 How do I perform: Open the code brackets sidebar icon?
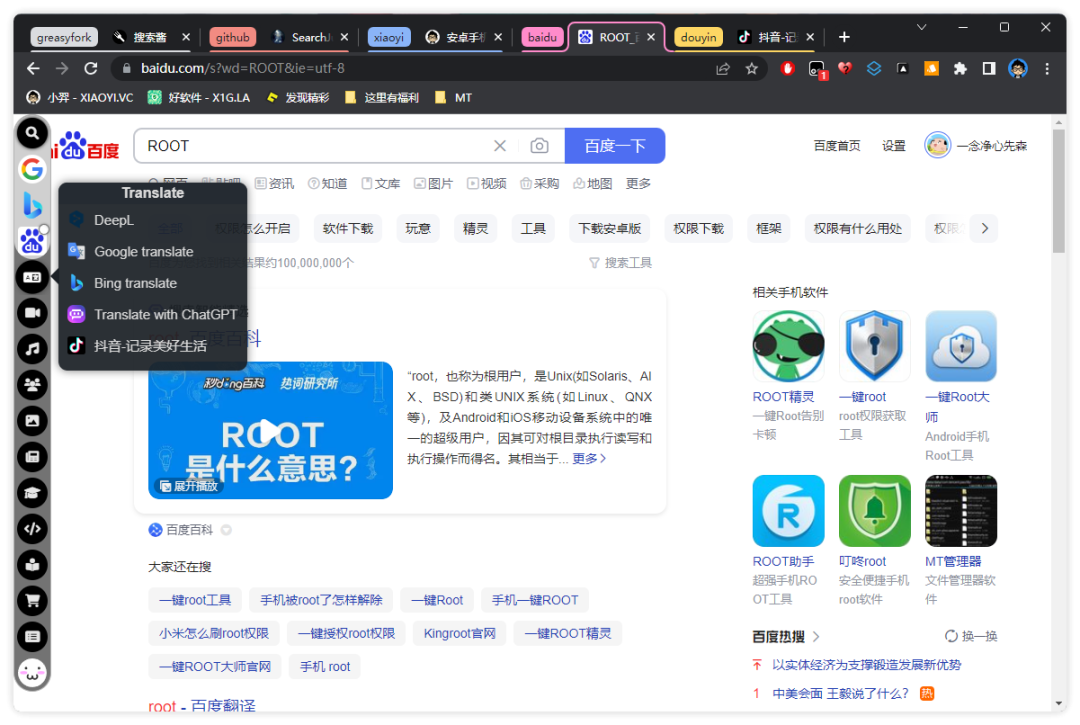point(32,529)
